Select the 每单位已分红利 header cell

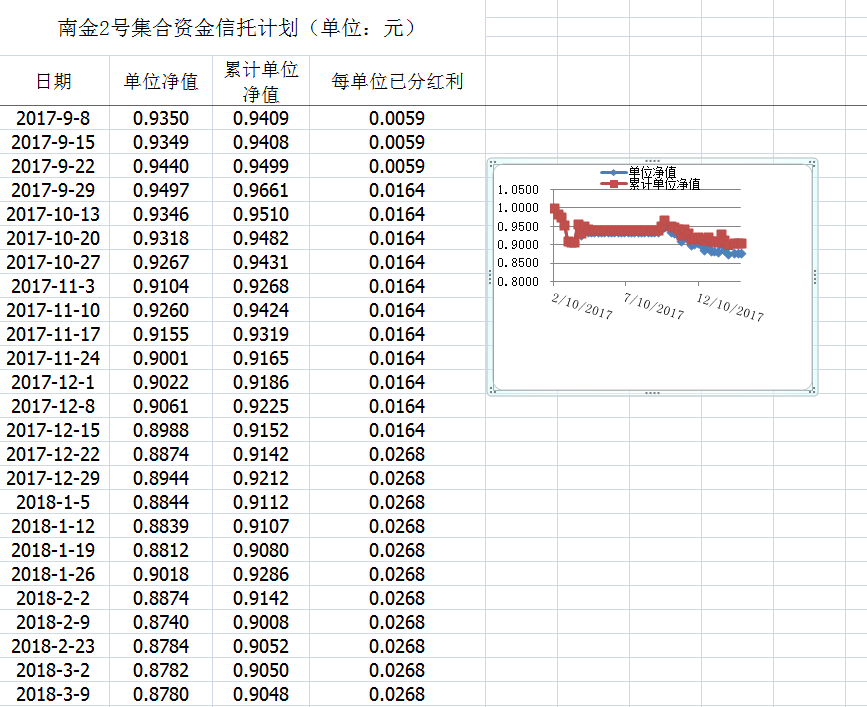pyautogui.click(x=397, y=81)
